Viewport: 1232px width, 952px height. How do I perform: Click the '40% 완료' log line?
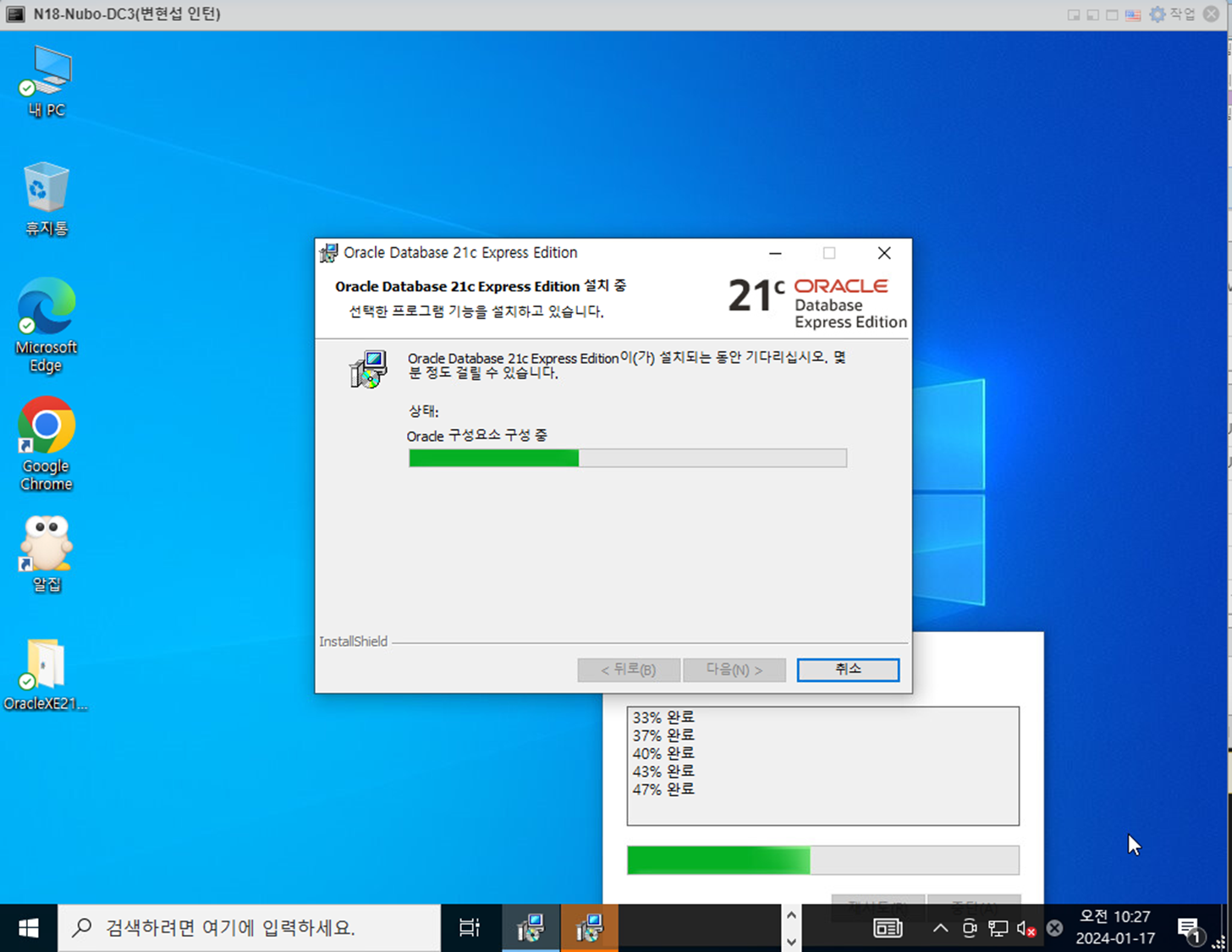(663, 752)
